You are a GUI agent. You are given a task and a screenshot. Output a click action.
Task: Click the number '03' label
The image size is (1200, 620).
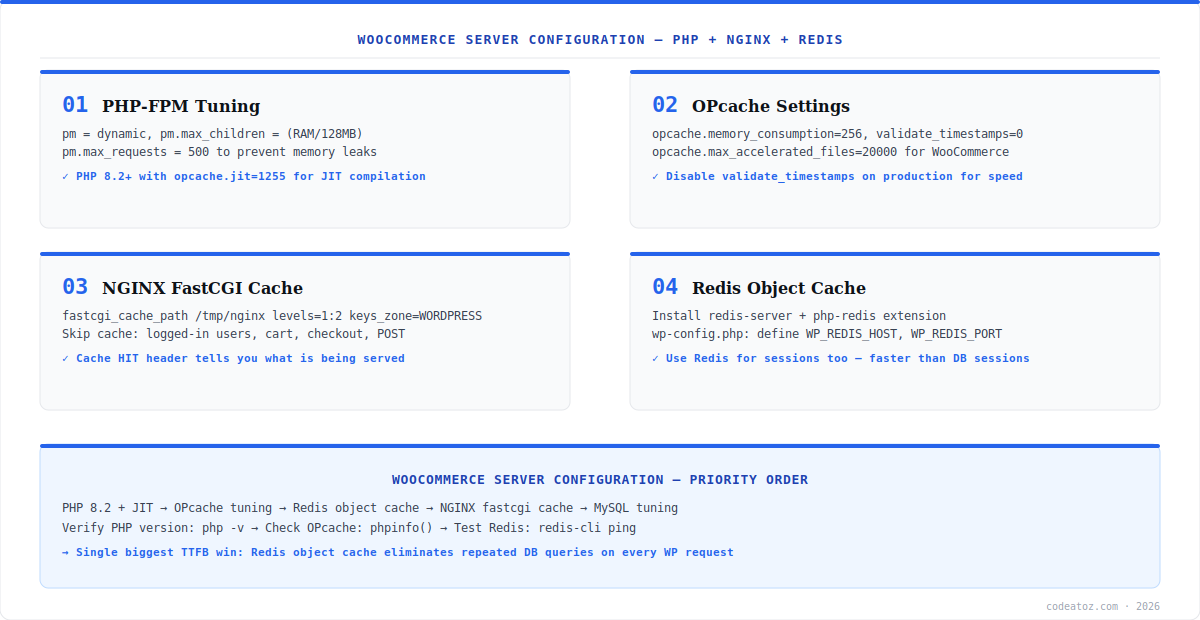(75, 287)
